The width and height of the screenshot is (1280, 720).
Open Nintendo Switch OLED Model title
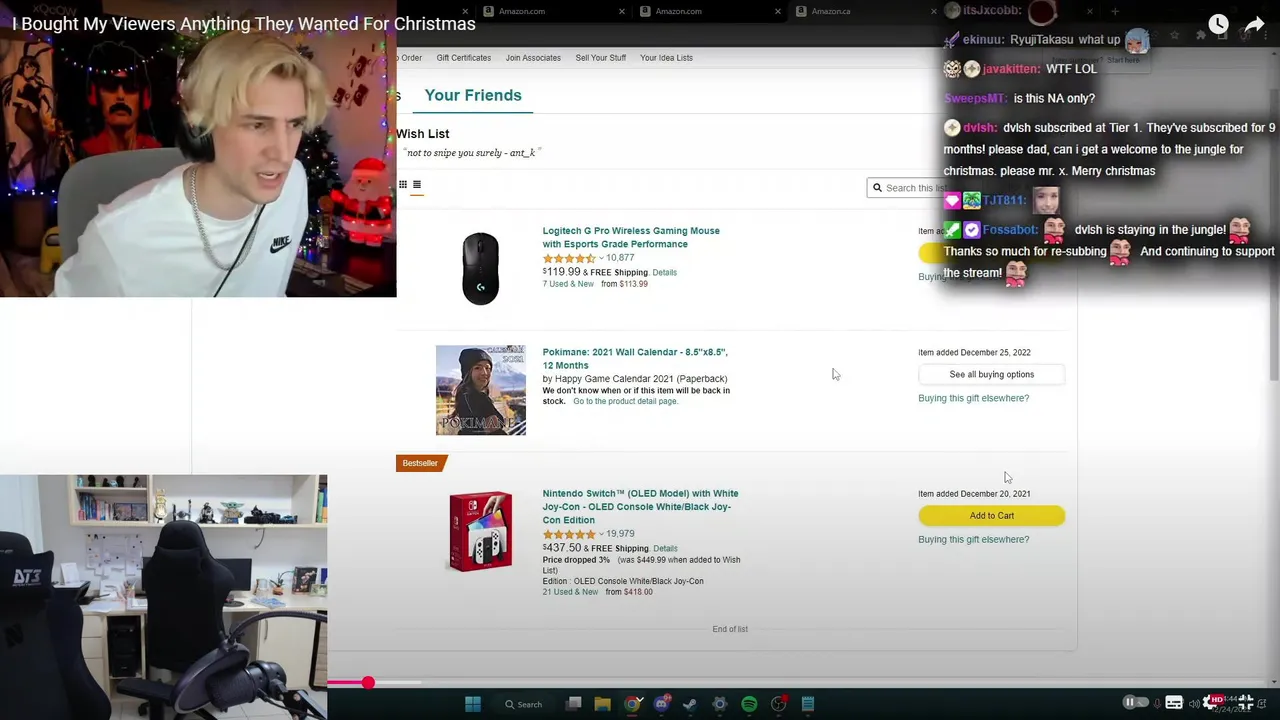pyautogui.click(x=640, y=507)
